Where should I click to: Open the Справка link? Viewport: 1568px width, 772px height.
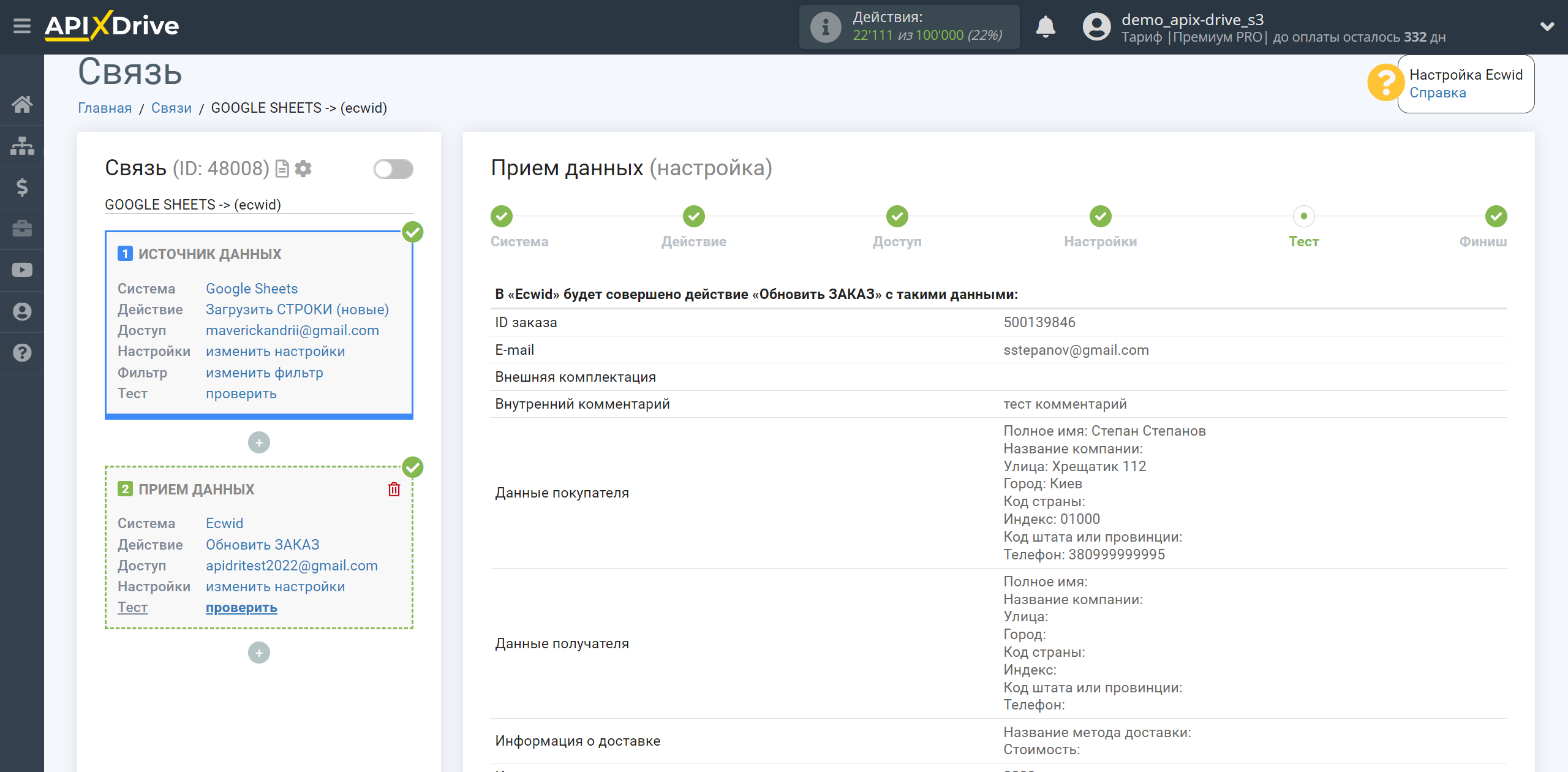coord(1438,93)
